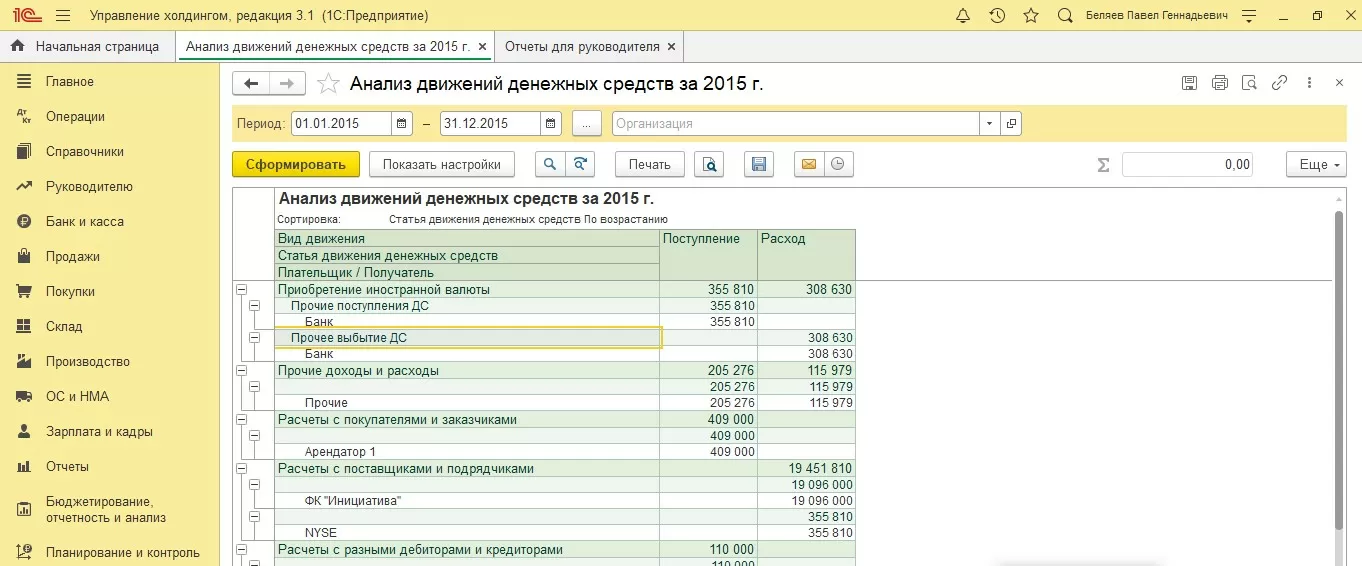Copy link to report with chain icon
Viewport: 1362px width, 566px height.
point(1279,84)
